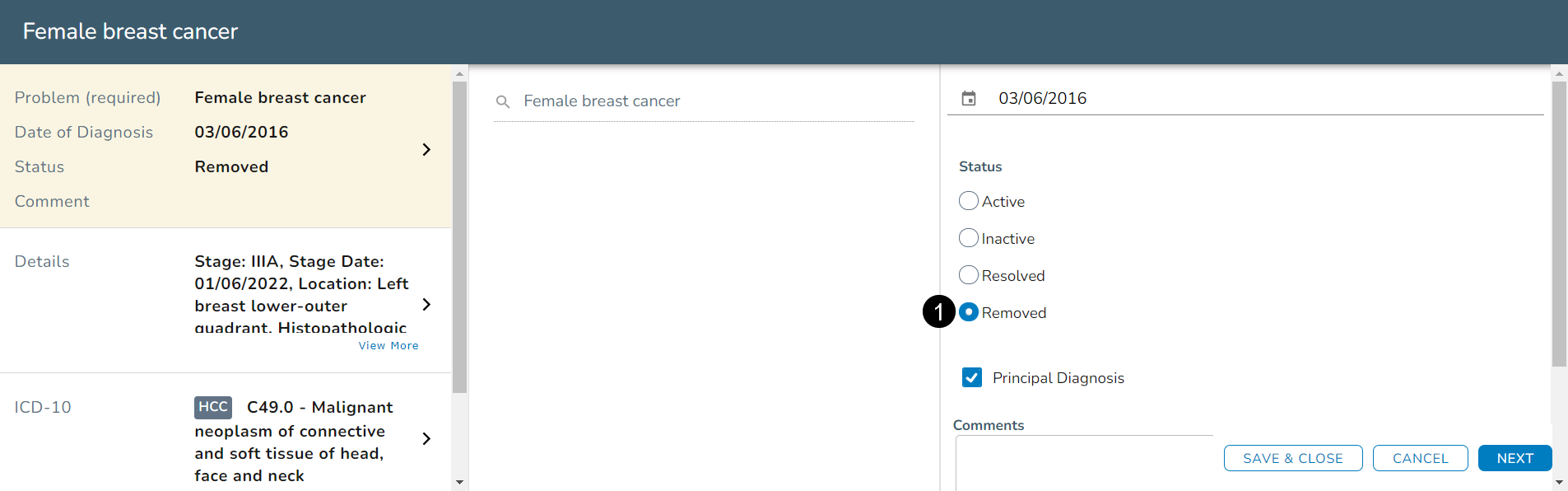Expand the ICD-10 section arrow
The image size is (1568, 491).
[x=426, y=439]
